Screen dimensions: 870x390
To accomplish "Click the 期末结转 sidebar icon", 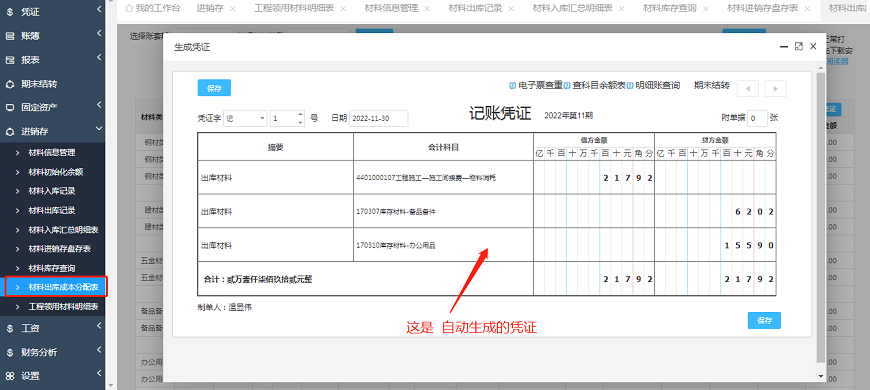I will [10, 84].
